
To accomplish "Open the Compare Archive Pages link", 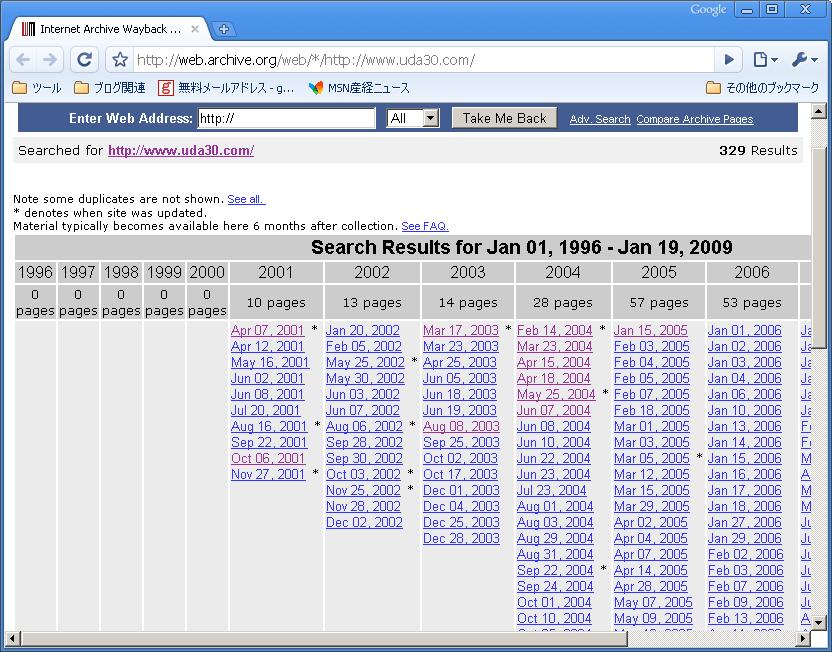I will [695, 119].
